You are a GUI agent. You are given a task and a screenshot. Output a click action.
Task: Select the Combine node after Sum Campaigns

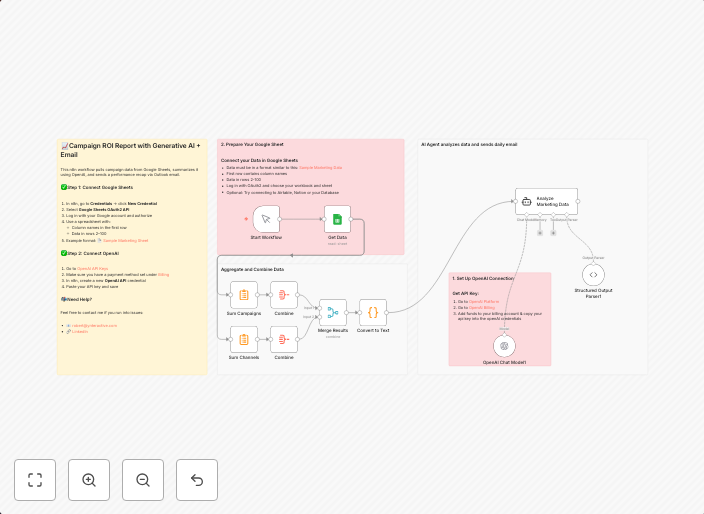[284, 295]
